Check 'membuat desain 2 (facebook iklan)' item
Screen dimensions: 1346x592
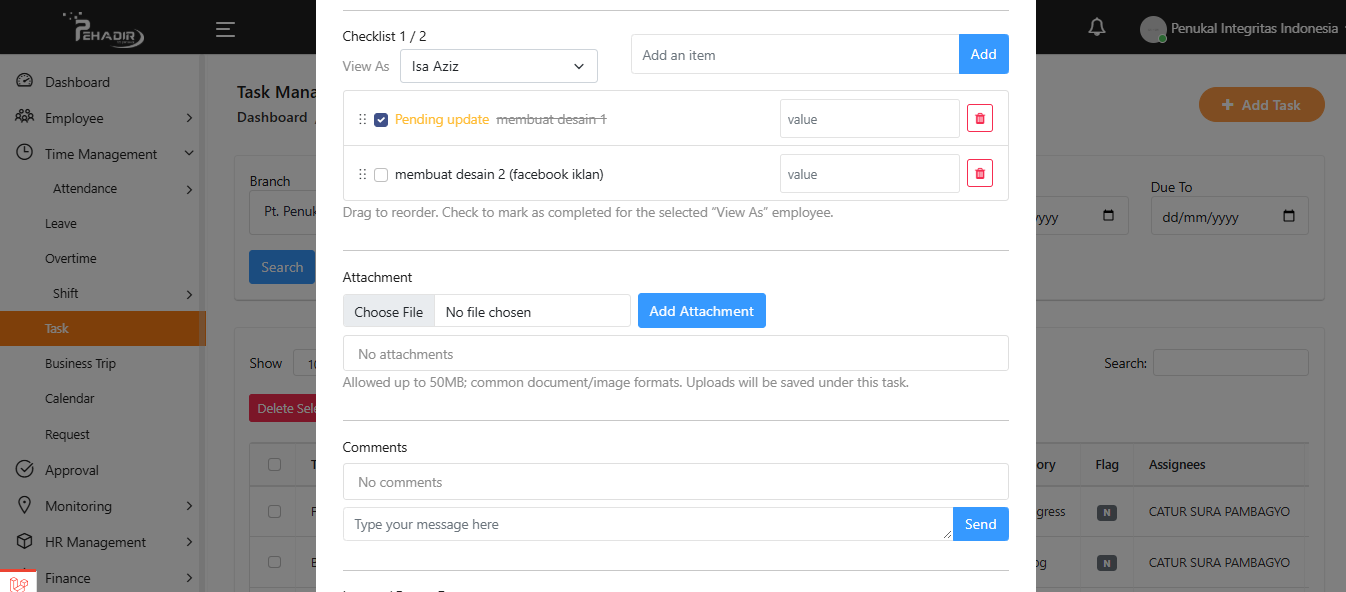click(x=381, y=174)
